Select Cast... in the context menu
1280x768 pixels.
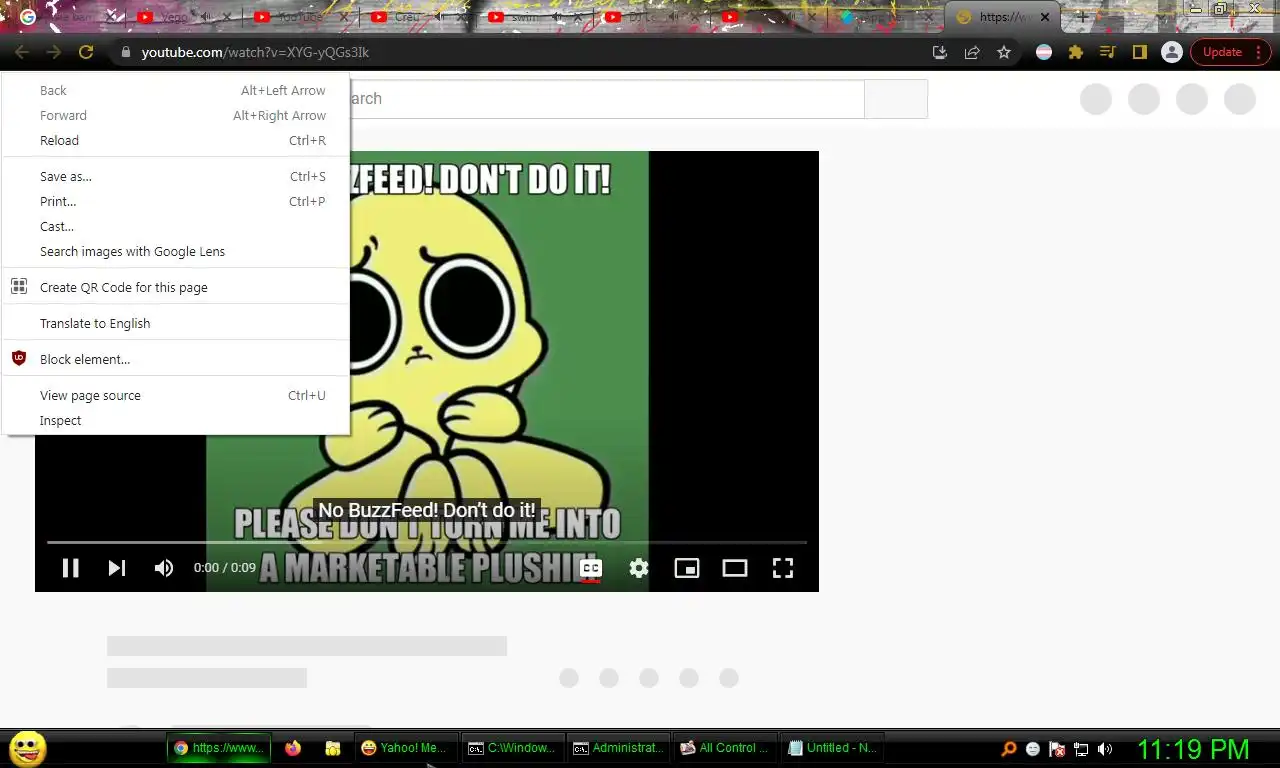[176, 226]
